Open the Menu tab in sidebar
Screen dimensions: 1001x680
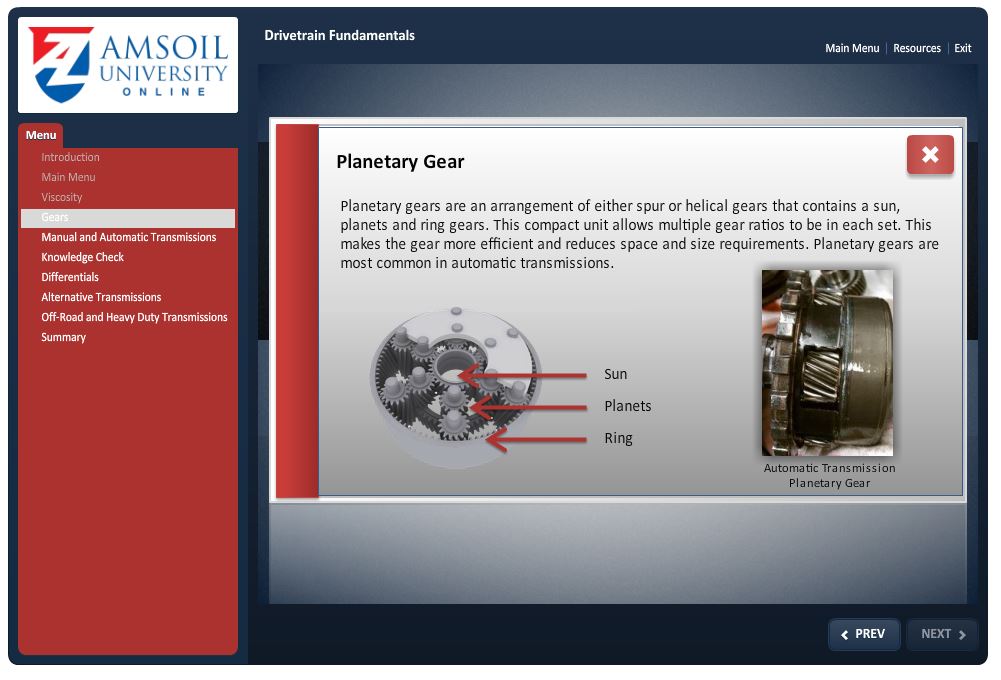[x=41, y=135]
